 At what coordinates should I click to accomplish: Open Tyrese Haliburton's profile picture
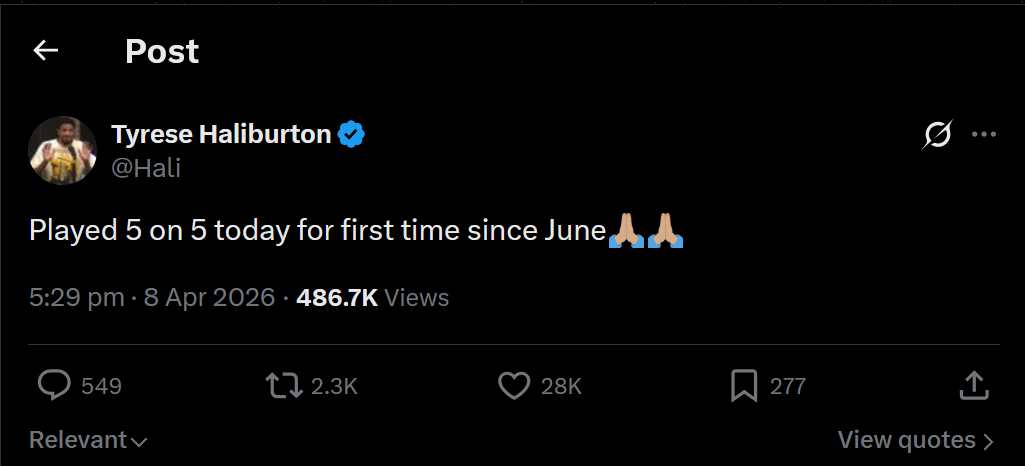[x=63, y=150]
